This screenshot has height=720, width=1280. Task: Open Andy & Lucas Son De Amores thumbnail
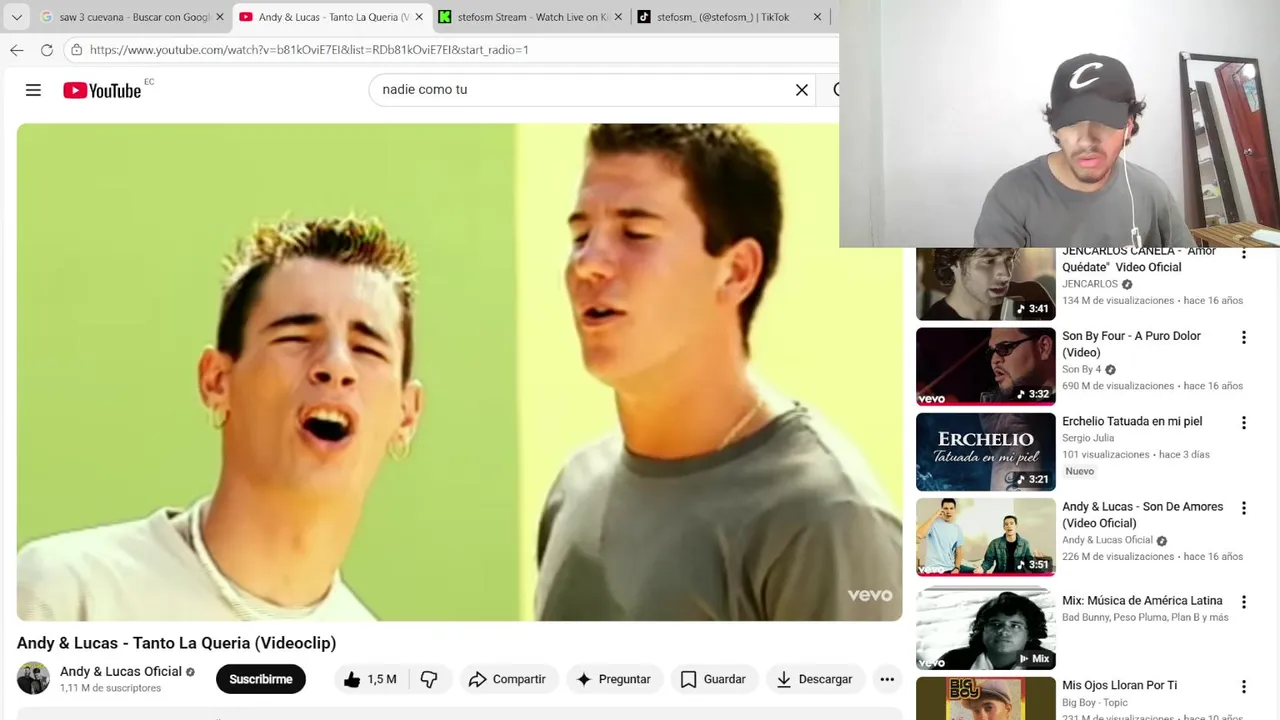[985, 537]
